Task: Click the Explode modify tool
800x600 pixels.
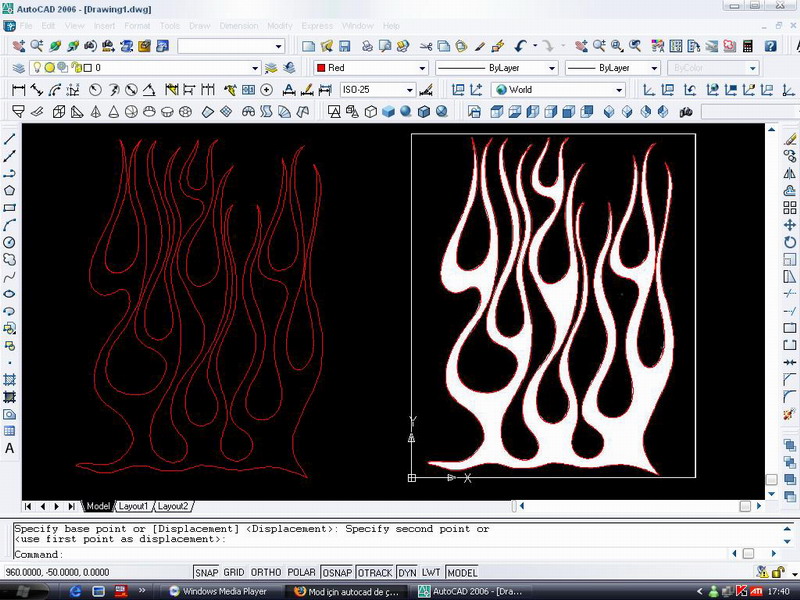Action: (790, 413)
